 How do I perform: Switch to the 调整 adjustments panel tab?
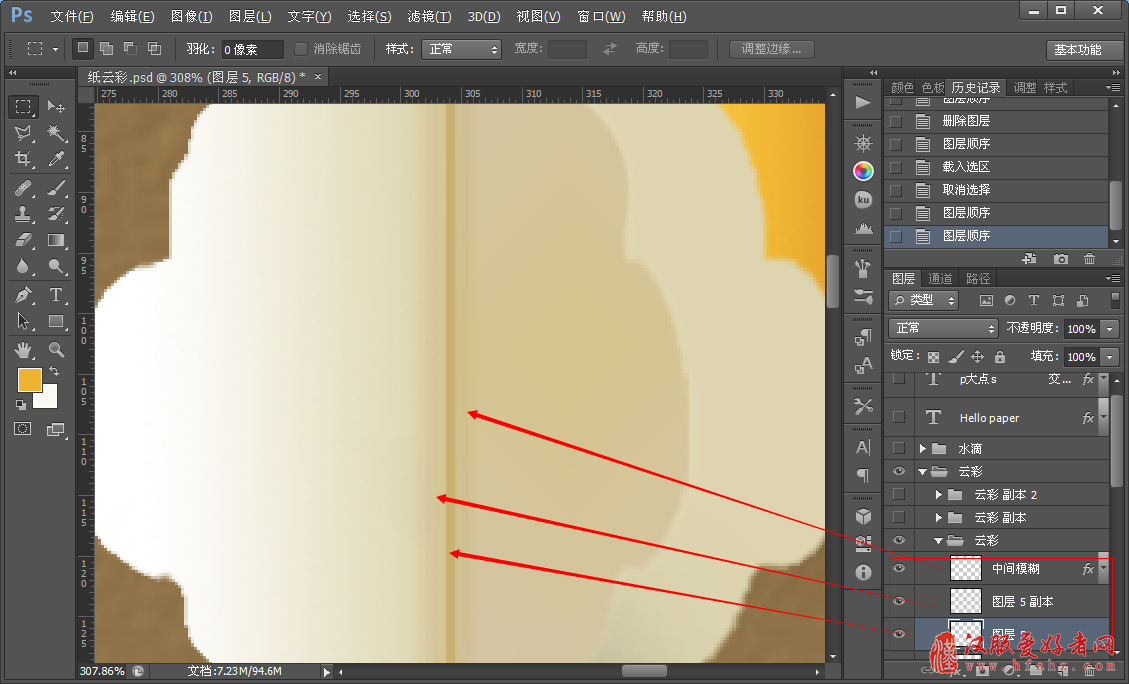point(1025,88)
